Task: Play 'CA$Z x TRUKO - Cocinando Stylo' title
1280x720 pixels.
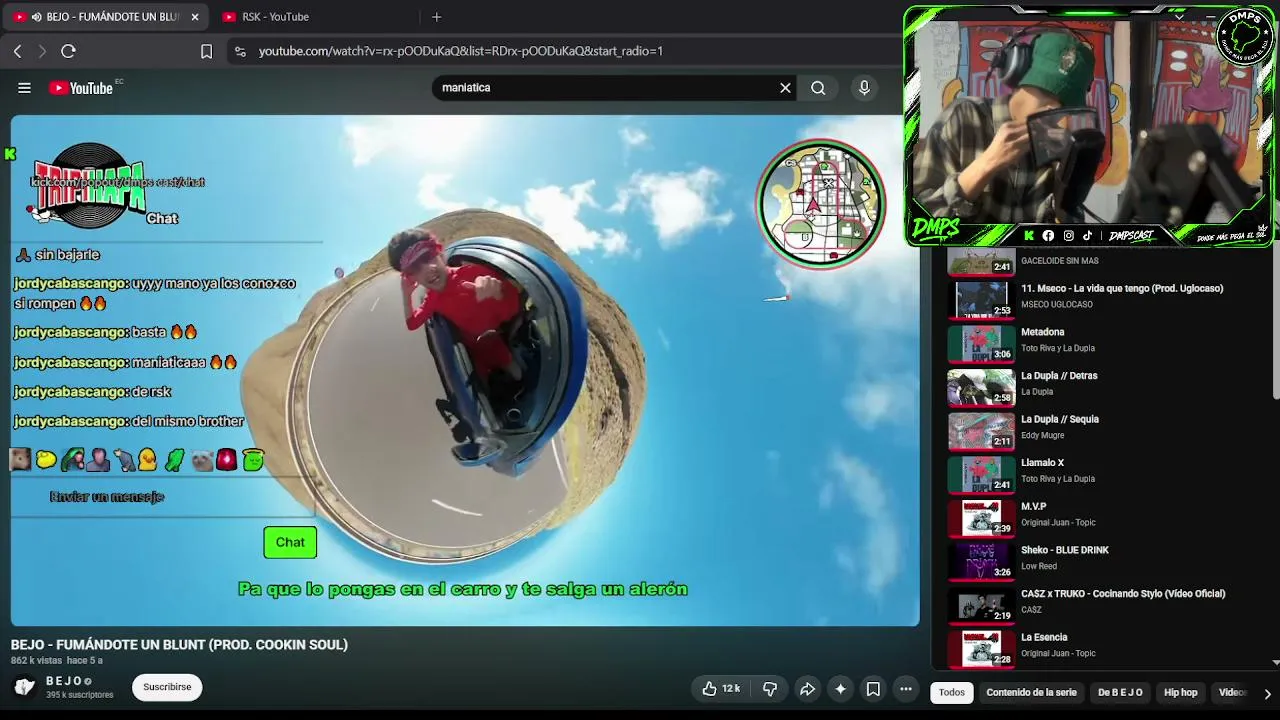Action: click(1123, 594)
